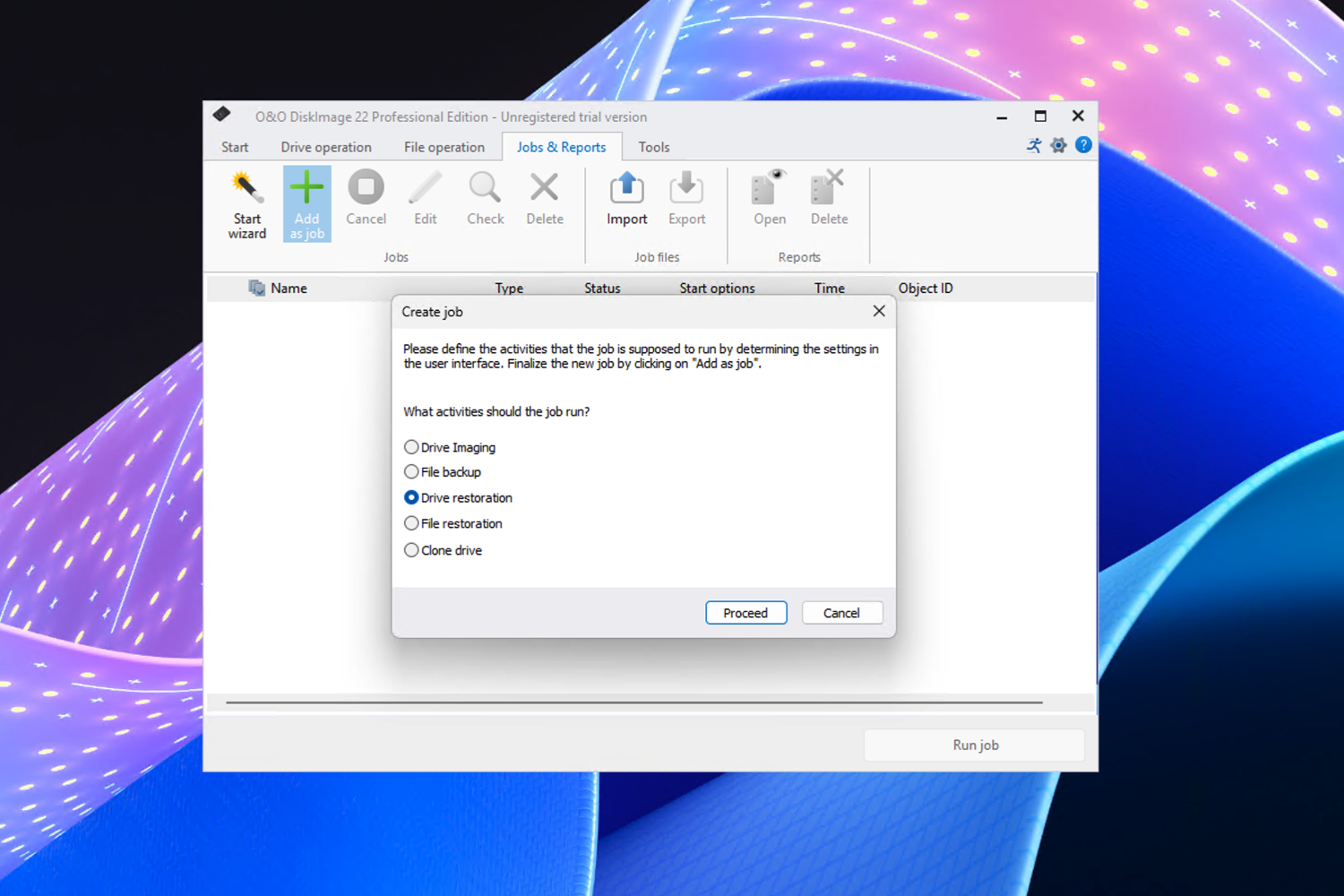Click the Run job button
Image resolution: width=1344 pixels, height=896 pixels.
point(975,745)
